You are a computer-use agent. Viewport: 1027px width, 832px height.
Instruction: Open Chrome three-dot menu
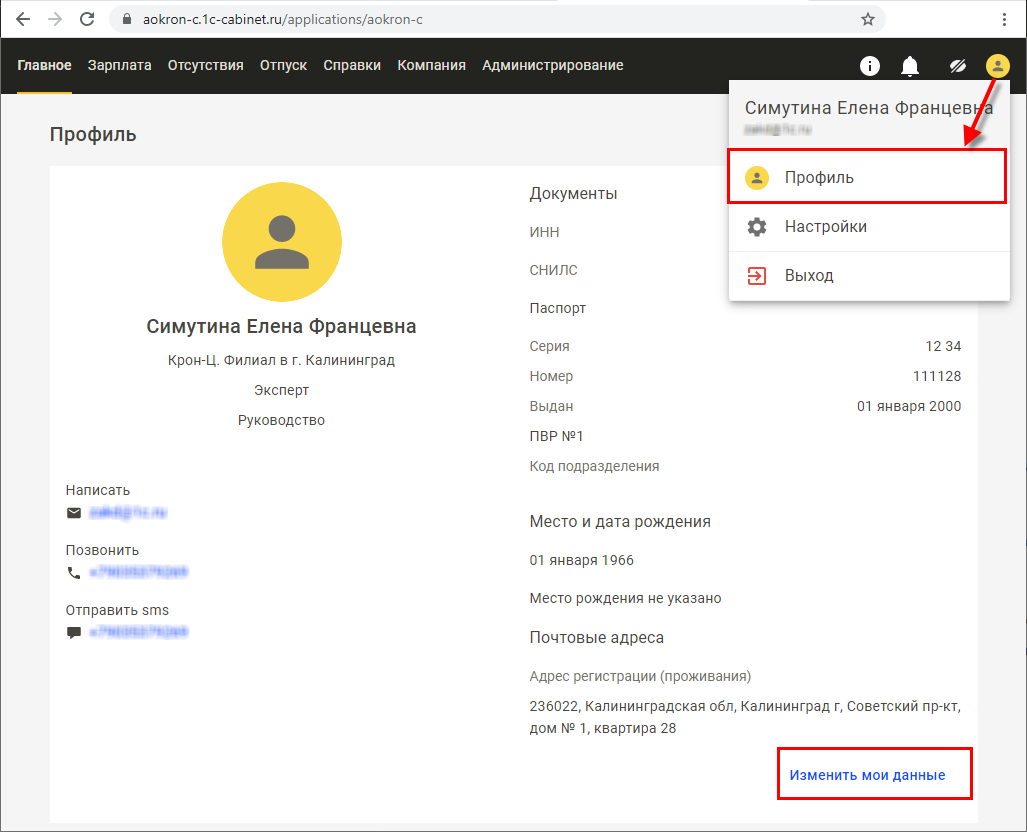tap(1004, 19)
